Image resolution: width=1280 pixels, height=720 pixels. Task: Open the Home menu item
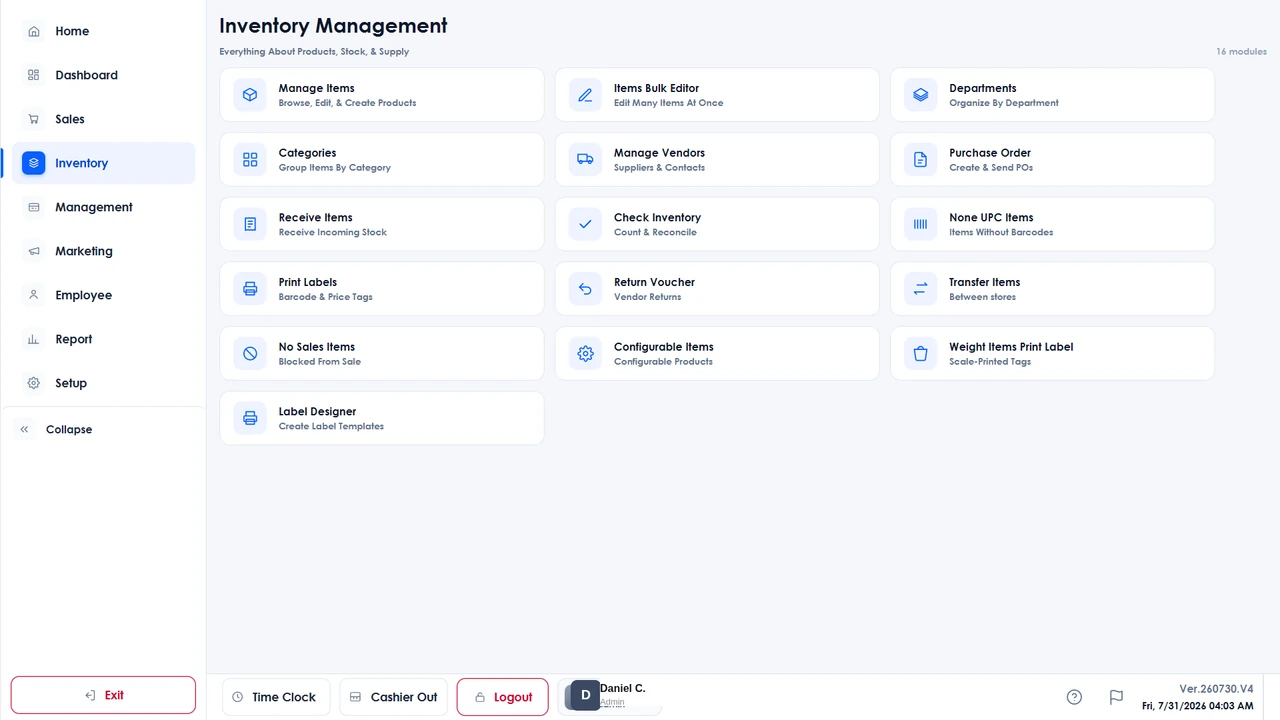104,31
